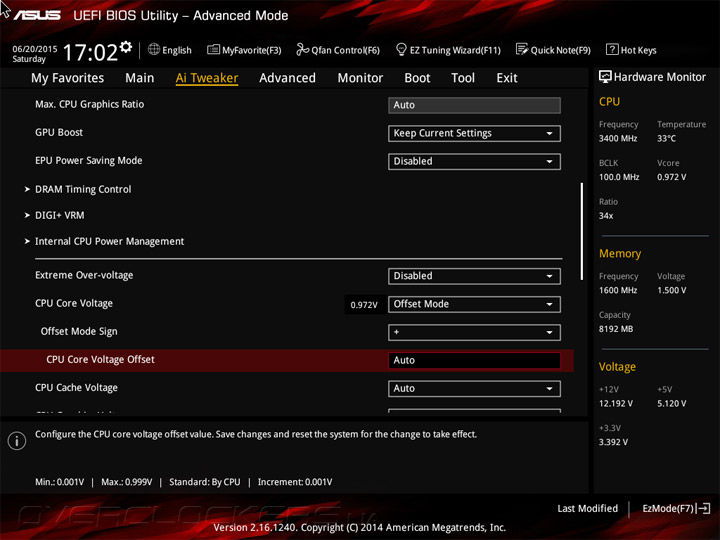Viewport: 720px width, 540px height.
Task: Click the Hot Keys question mark icon
Action: click(612, 50)
